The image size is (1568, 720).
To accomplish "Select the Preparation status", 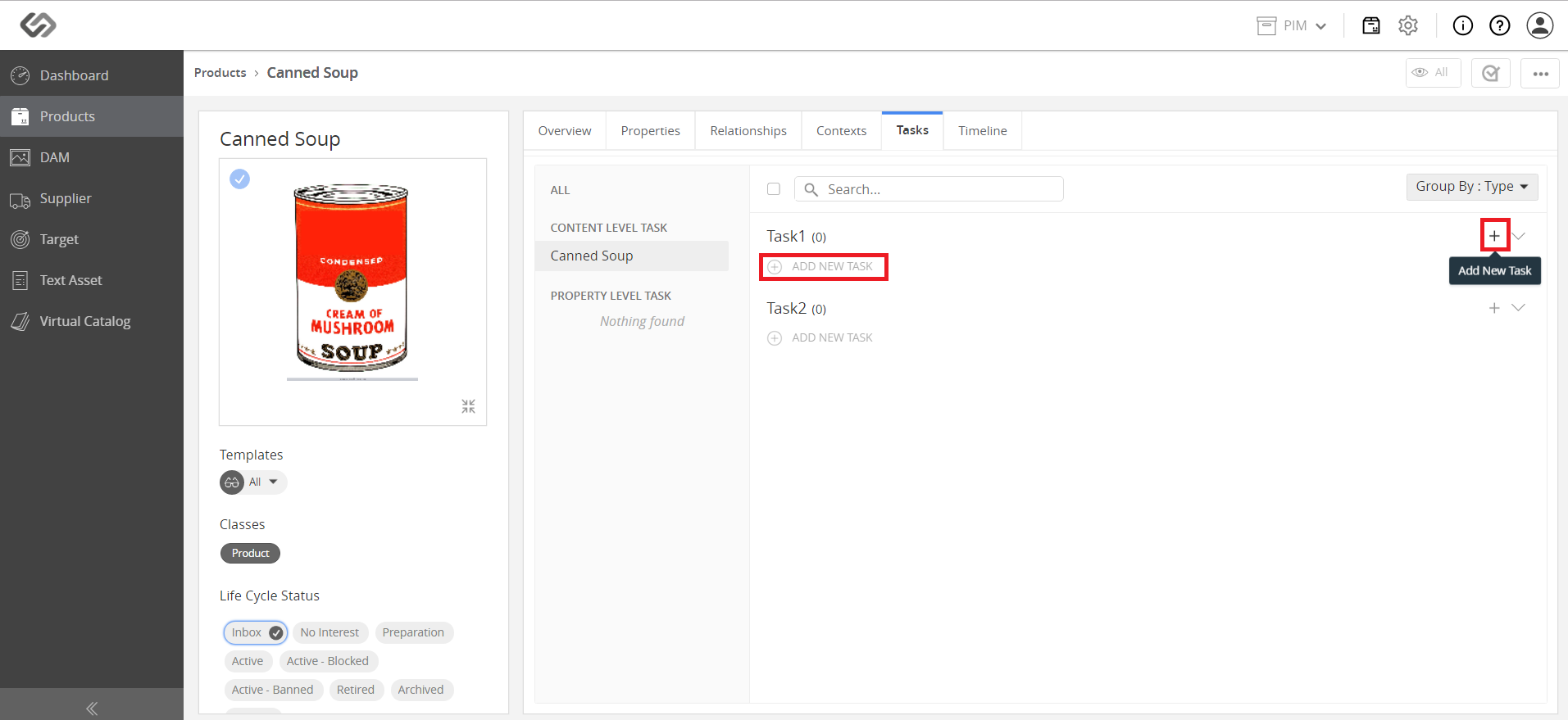I will [x=413, y=632].
